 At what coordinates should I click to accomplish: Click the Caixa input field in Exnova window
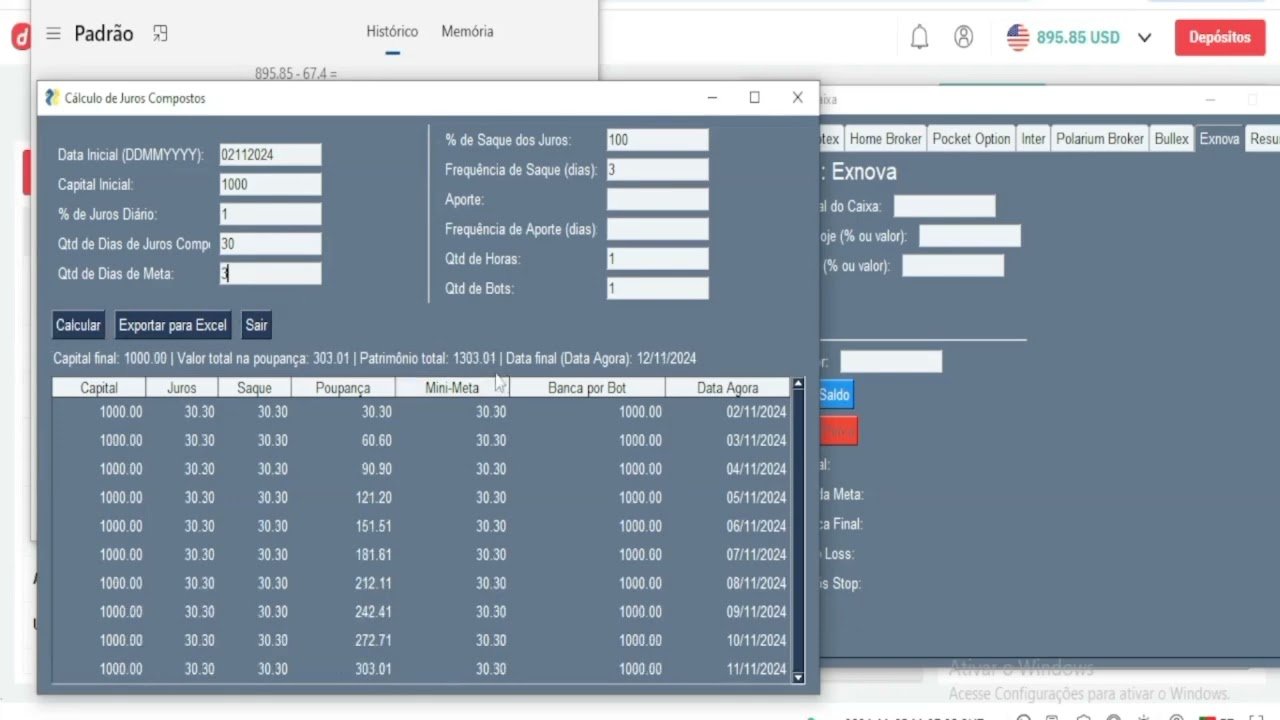pyautogui.click(x=944, y=206)
